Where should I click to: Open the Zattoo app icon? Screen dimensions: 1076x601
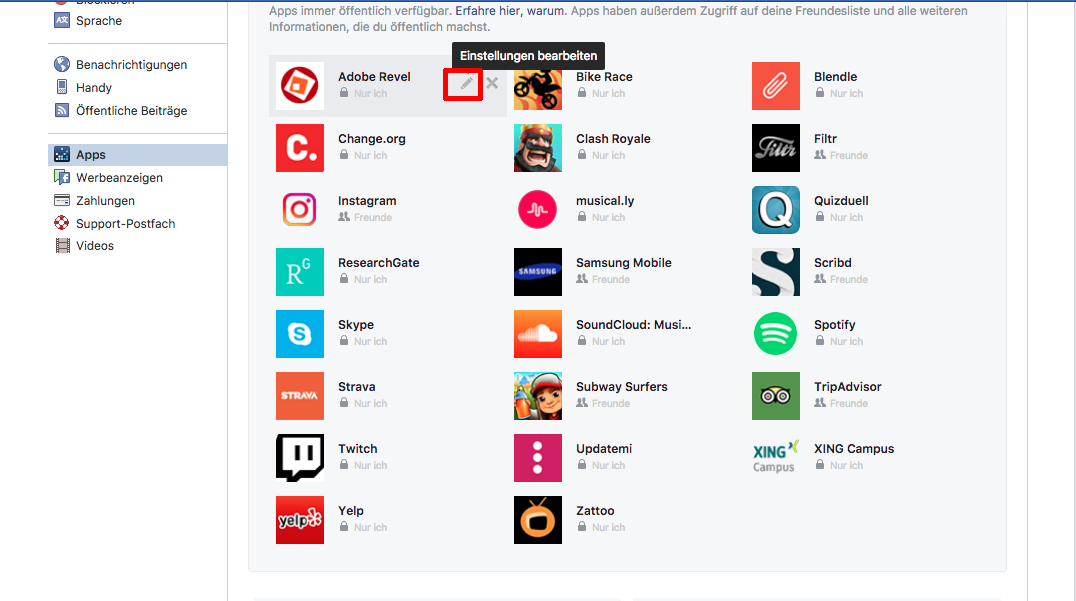[538, 520]
